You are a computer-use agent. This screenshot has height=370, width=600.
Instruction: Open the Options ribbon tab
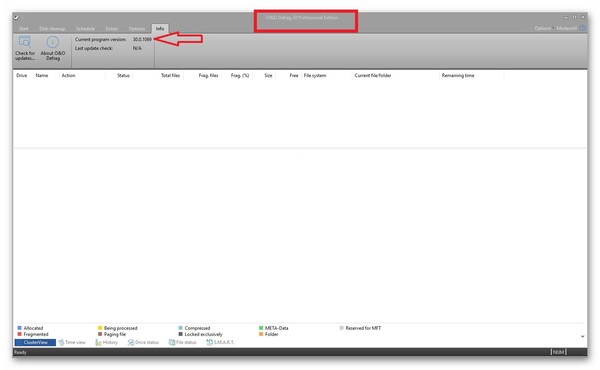(137, 29)
